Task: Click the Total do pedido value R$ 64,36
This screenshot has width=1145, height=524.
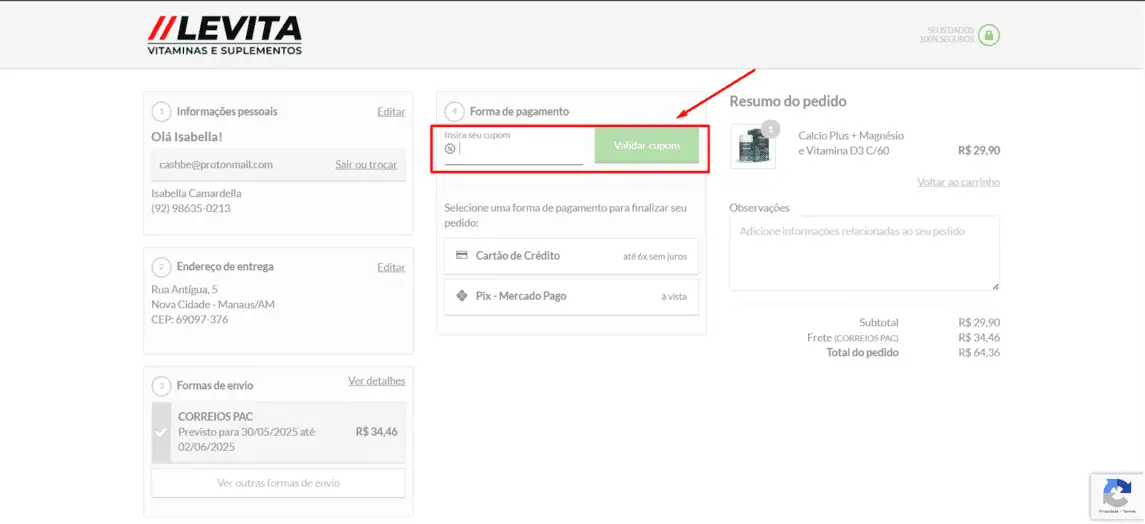Action: coord(979,352)
